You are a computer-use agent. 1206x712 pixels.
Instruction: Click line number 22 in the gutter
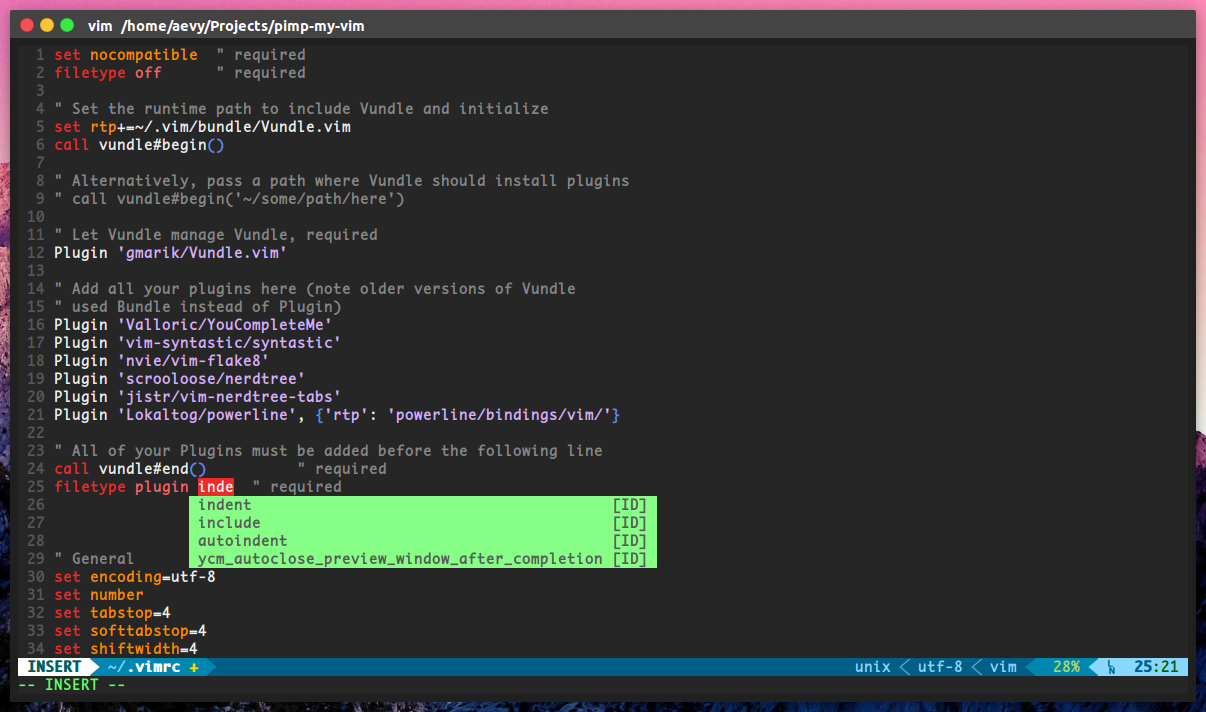click(36, 433)
